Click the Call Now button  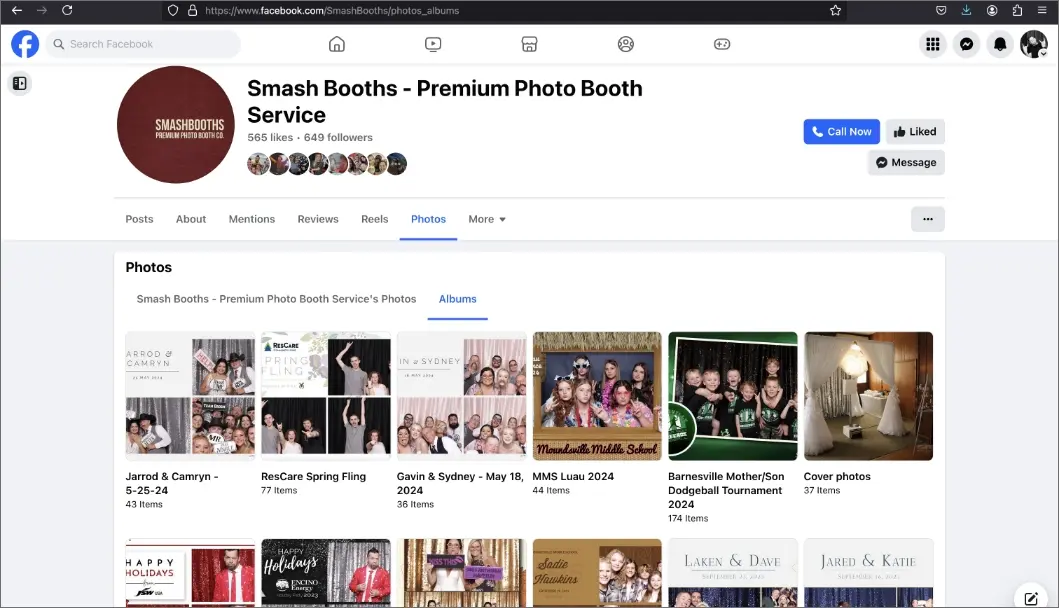pos(842,132)
